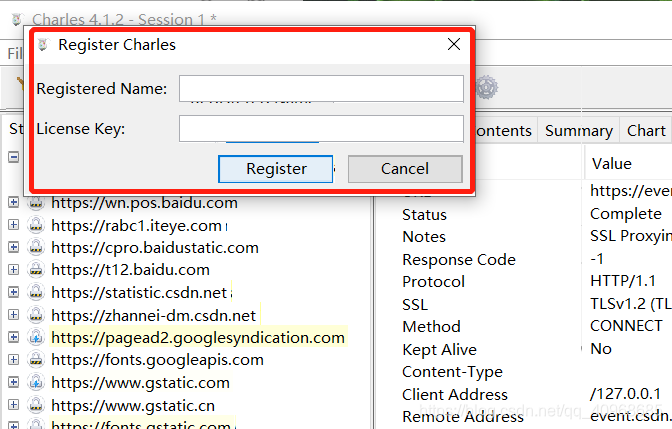Select https://fonts.googleapis.com in the tree
The width and height of the screenshot is (672, 429).
157,360
